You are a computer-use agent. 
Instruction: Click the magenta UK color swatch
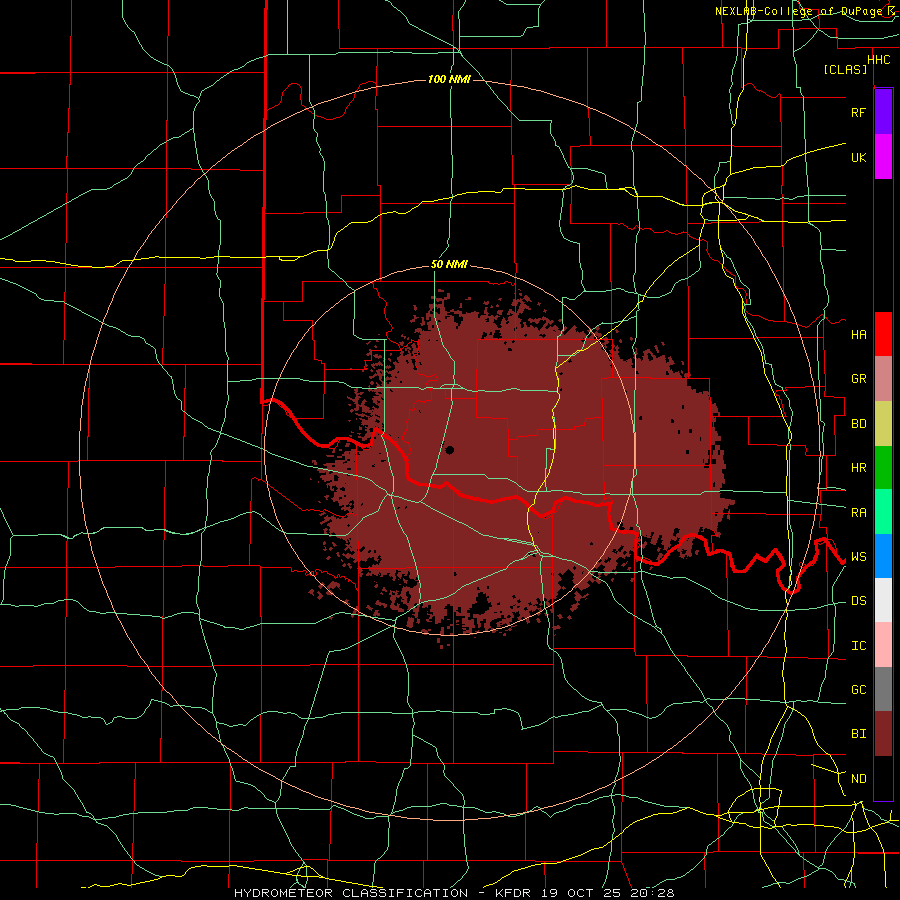click(883, 157)
